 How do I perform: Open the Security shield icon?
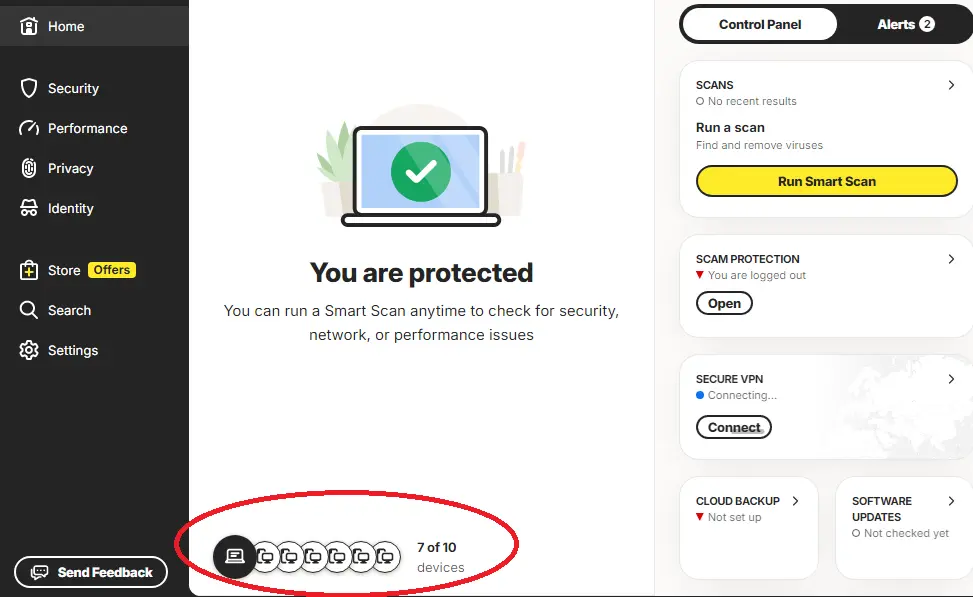29,88
